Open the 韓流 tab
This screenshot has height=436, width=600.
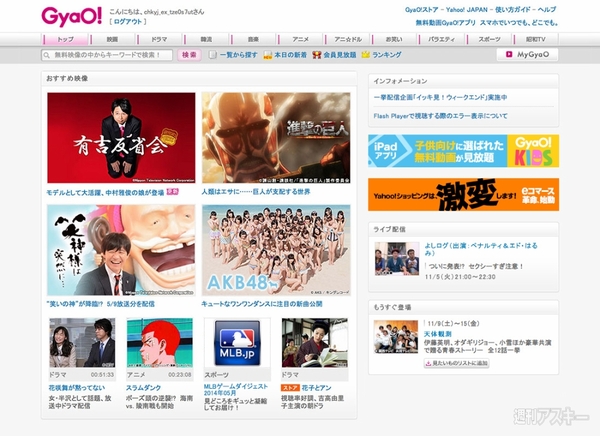pyautogui.click(x=206, y=39)
